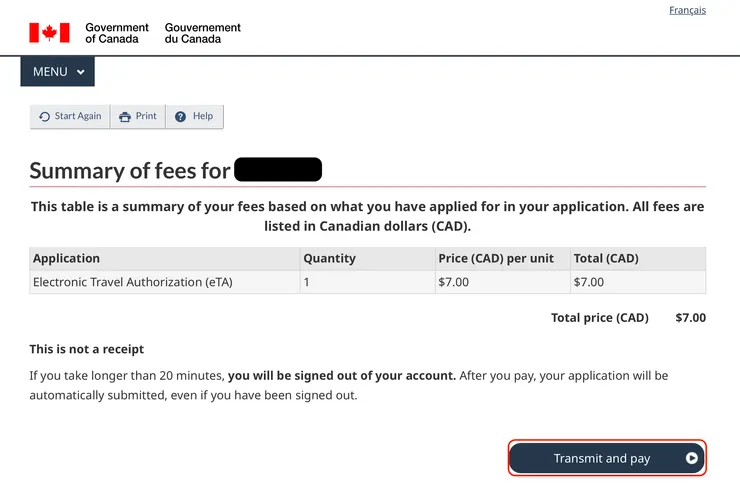Open Help from the toolbar
Image resolution: width=740 pixels, height=484 pixels.
pyautogui.click(x=194, y=117)
